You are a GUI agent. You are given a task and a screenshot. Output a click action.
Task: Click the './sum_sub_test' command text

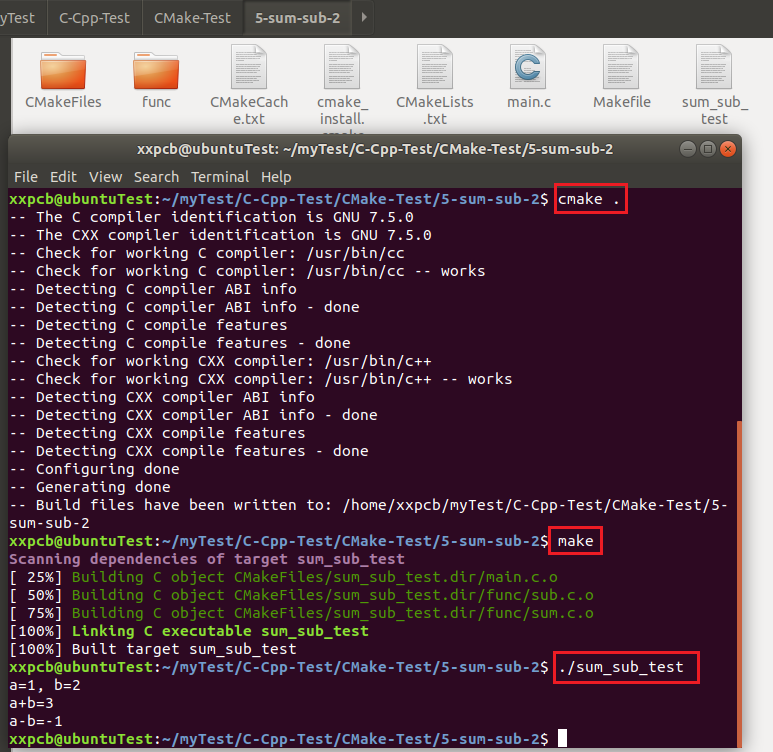(x=621, y=667)
